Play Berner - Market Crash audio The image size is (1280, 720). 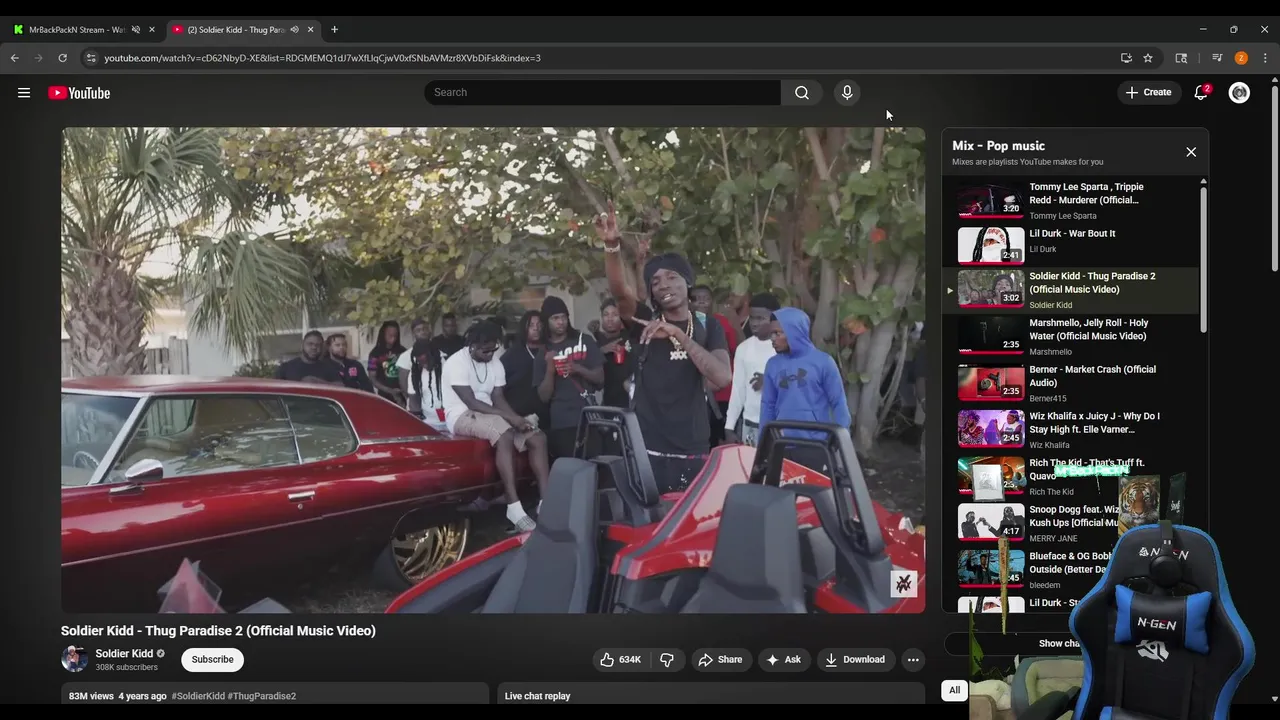coord(1070,383)
